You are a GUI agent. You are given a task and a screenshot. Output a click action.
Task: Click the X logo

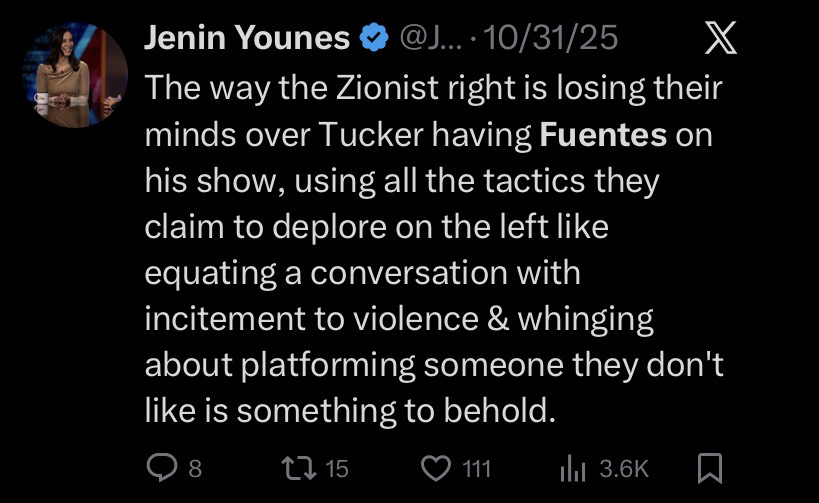[x=720, y=39]
